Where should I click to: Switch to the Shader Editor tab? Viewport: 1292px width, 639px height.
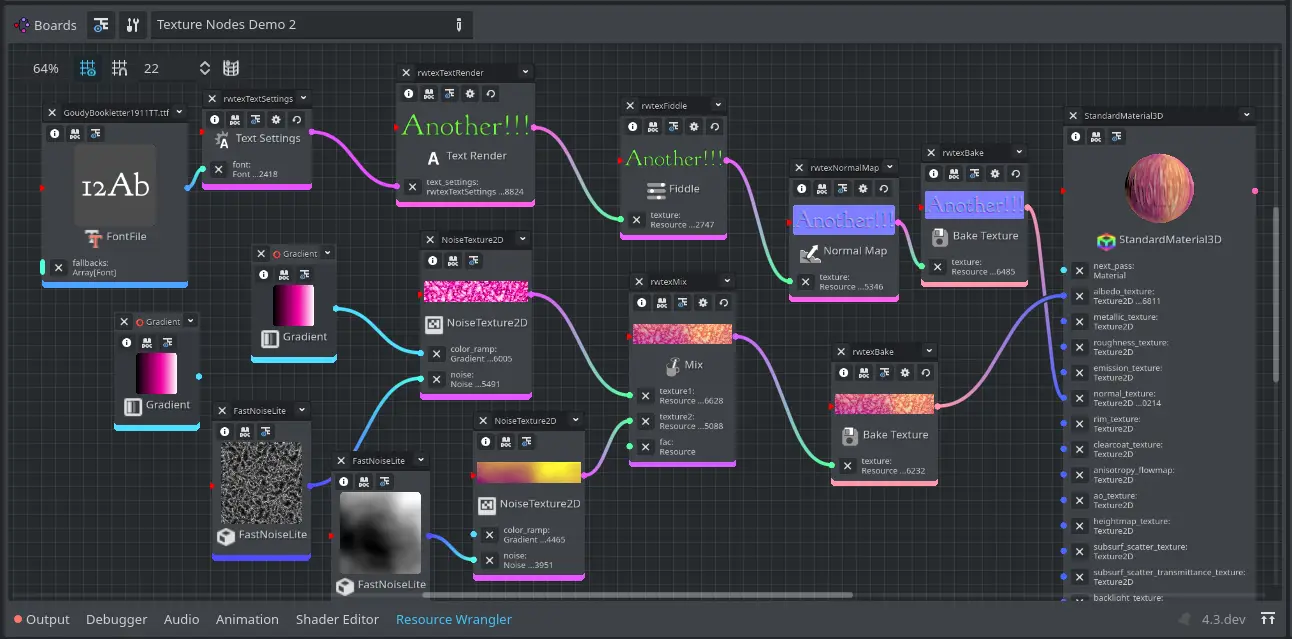coord(337,620)
